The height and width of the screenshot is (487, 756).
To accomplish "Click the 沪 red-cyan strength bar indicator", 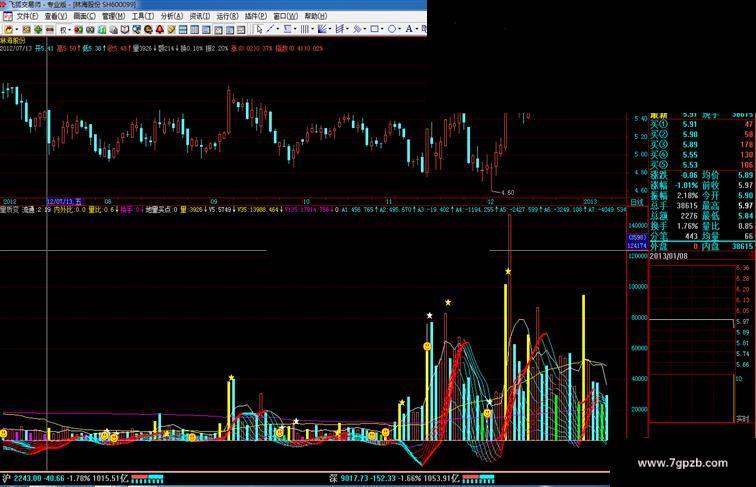I will (x=148, y=479).
